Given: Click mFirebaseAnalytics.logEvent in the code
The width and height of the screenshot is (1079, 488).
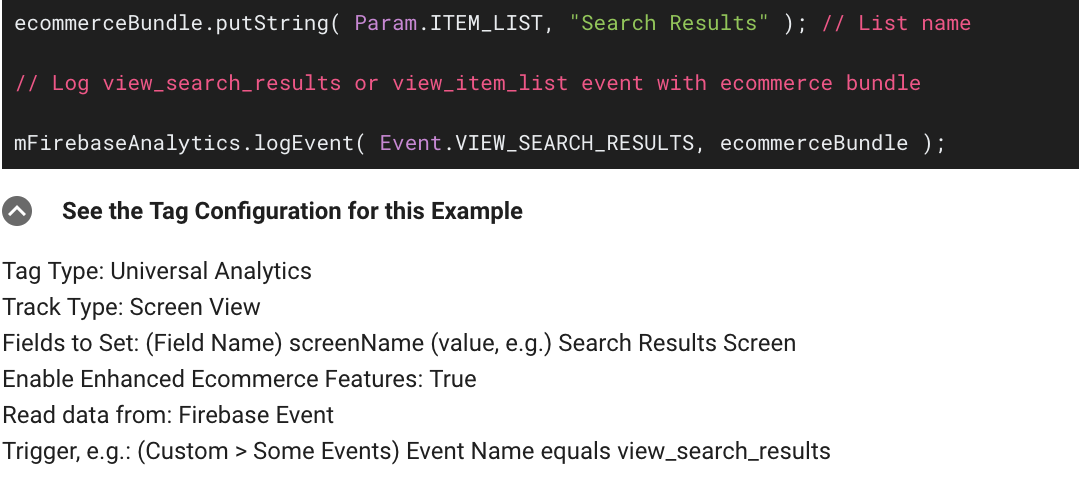Looking at the screenshot, I should [x=183, y=143].
